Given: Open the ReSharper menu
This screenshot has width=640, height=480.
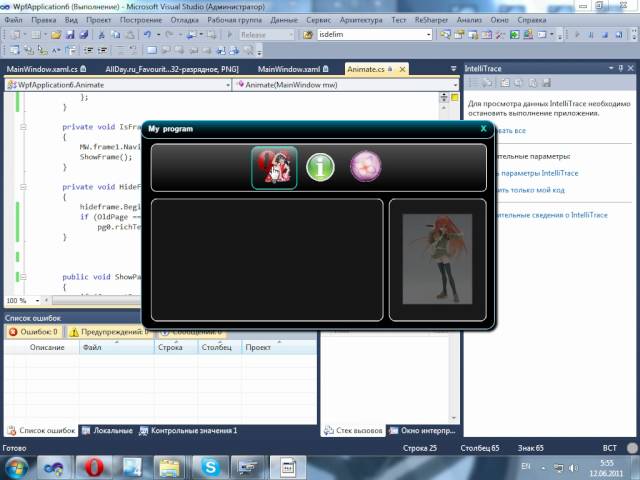Looking at the screenshot, I should [431, 20].
